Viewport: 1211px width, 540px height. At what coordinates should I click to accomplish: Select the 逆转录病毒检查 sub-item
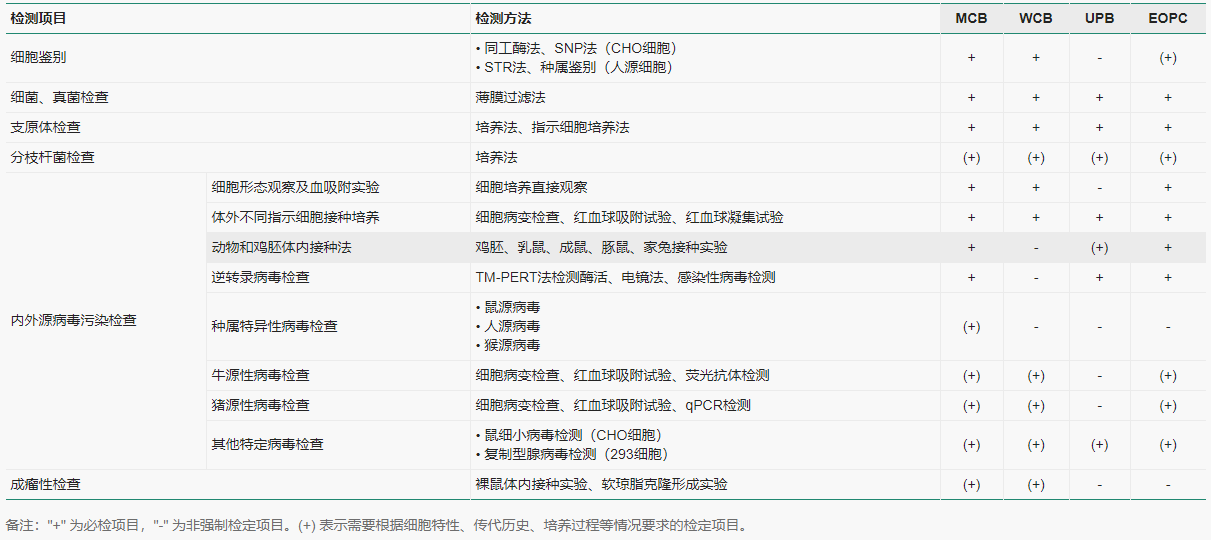pyautogui.click(x=260, y=278)
